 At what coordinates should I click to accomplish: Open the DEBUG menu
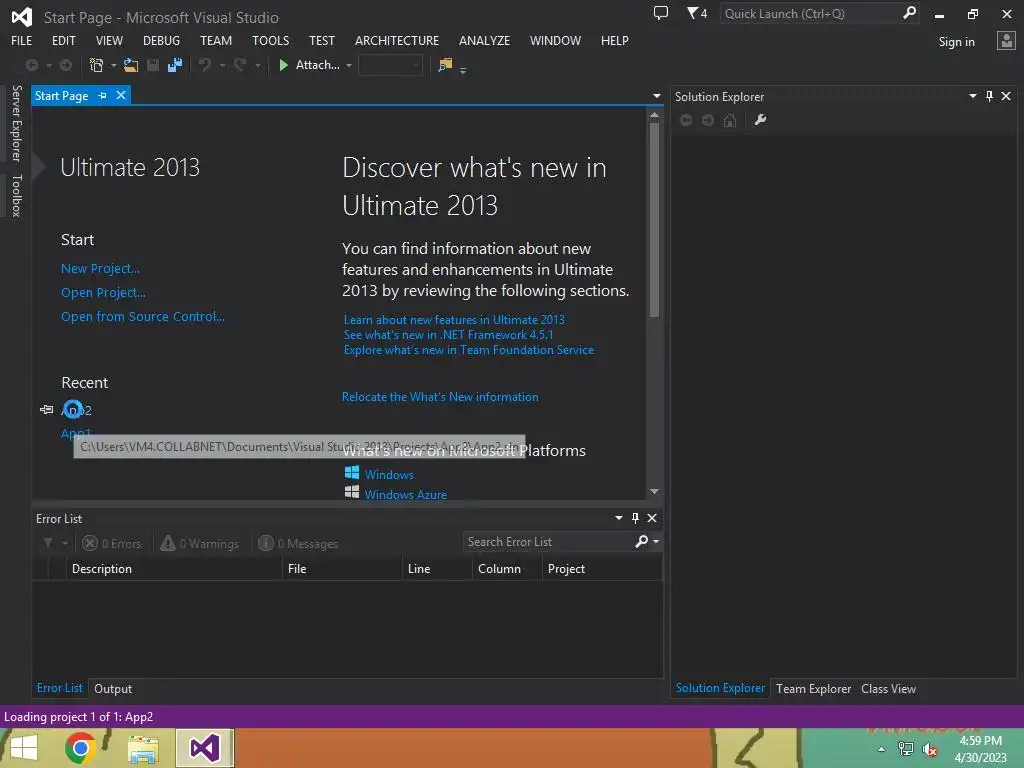tap(161, 40)
